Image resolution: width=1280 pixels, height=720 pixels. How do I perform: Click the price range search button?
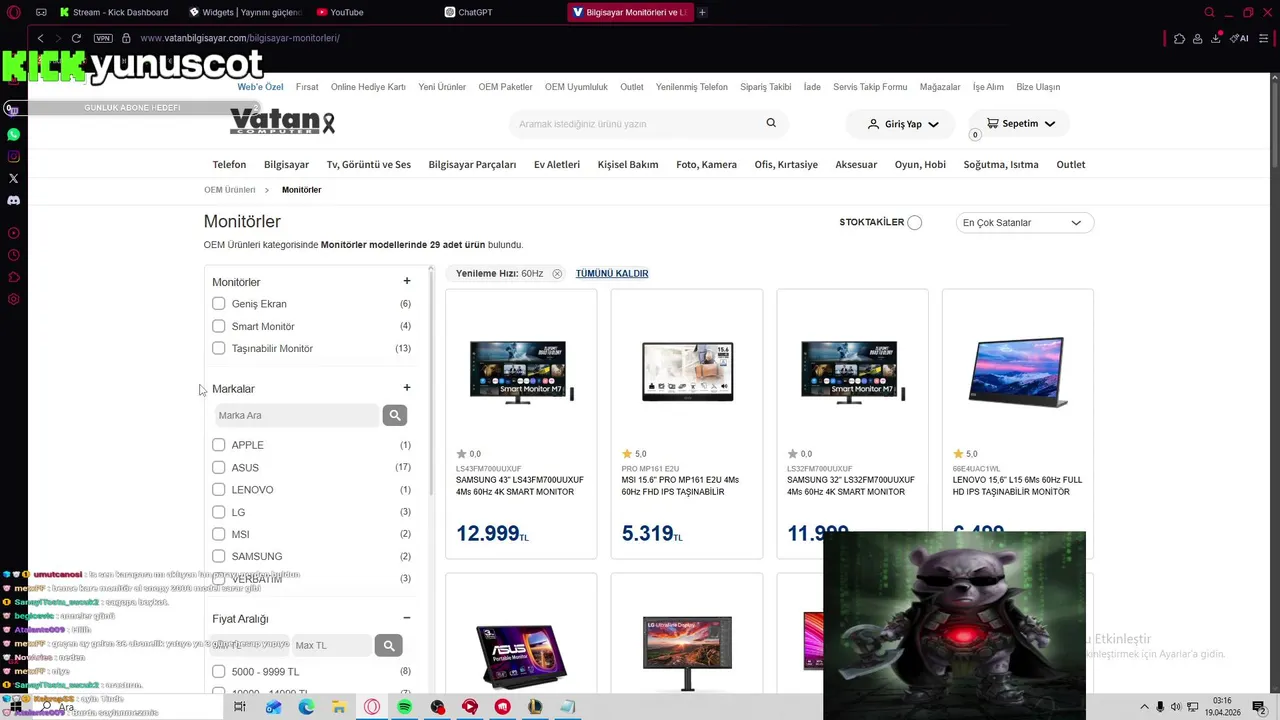pos(389,645)
